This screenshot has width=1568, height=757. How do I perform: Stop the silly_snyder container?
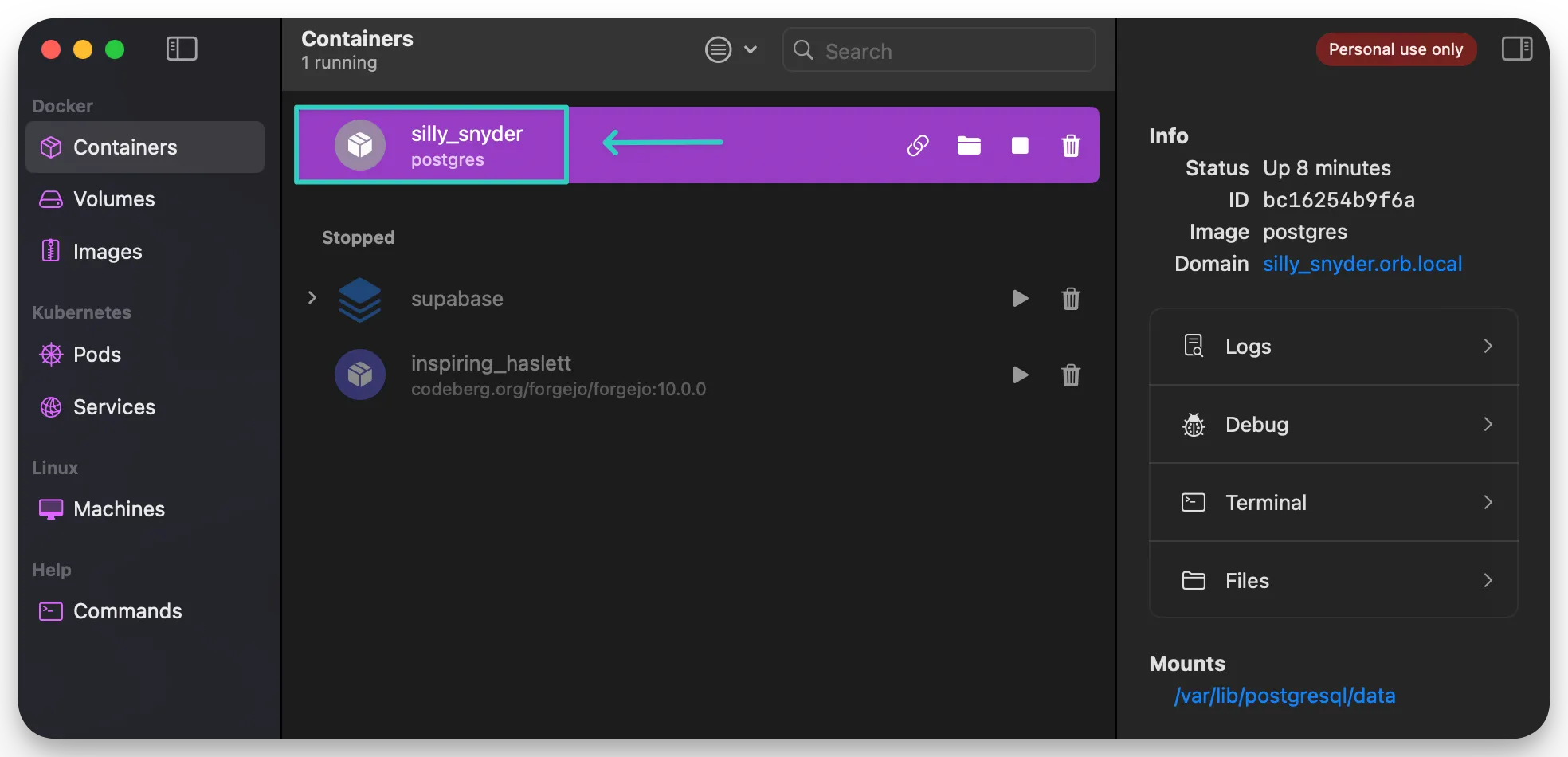(x=1020, y=146)
